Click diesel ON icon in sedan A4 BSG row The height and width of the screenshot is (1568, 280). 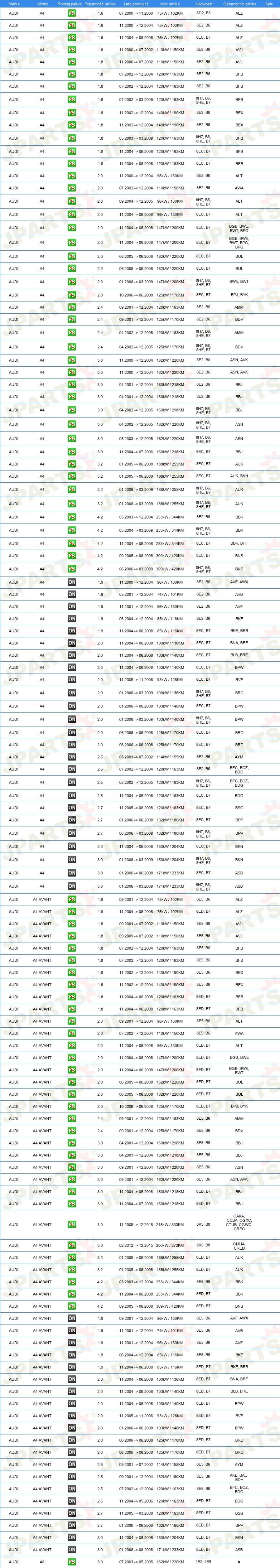coord(72,808)
